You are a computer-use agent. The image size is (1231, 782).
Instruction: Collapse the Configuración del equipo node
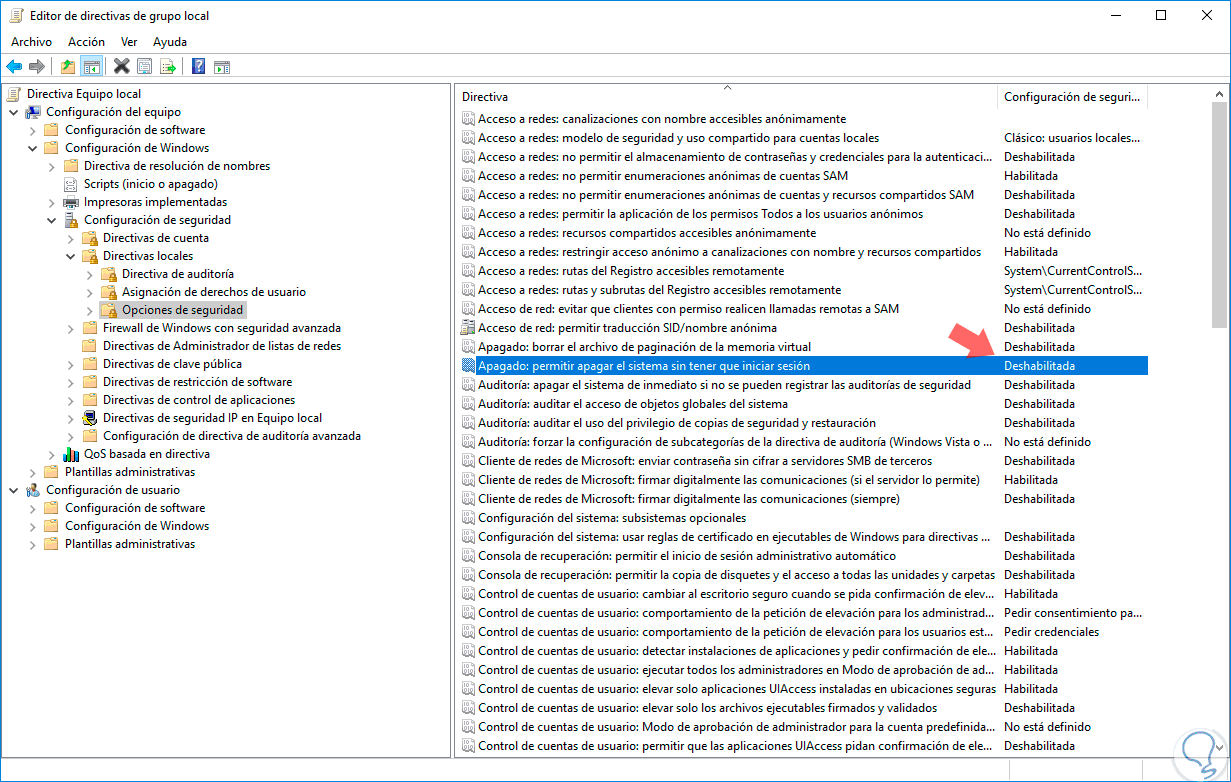13,112
